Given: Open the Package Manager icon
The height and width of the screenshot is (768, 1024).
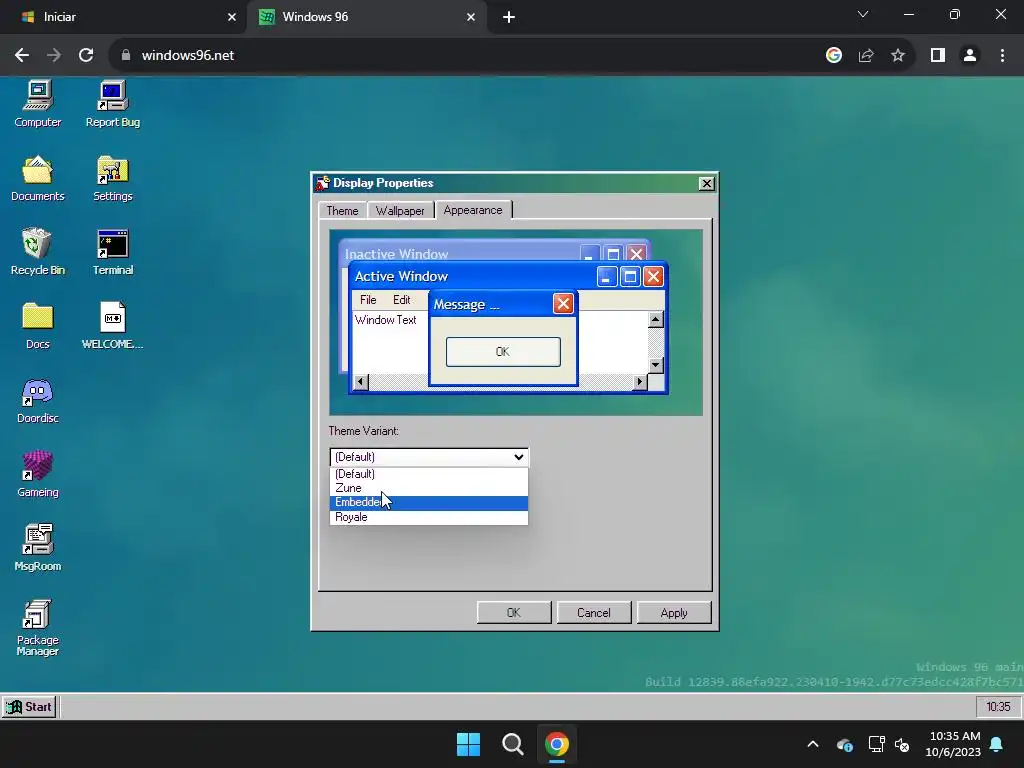Looking at the screenshot, I should click(x=38, y=627).
